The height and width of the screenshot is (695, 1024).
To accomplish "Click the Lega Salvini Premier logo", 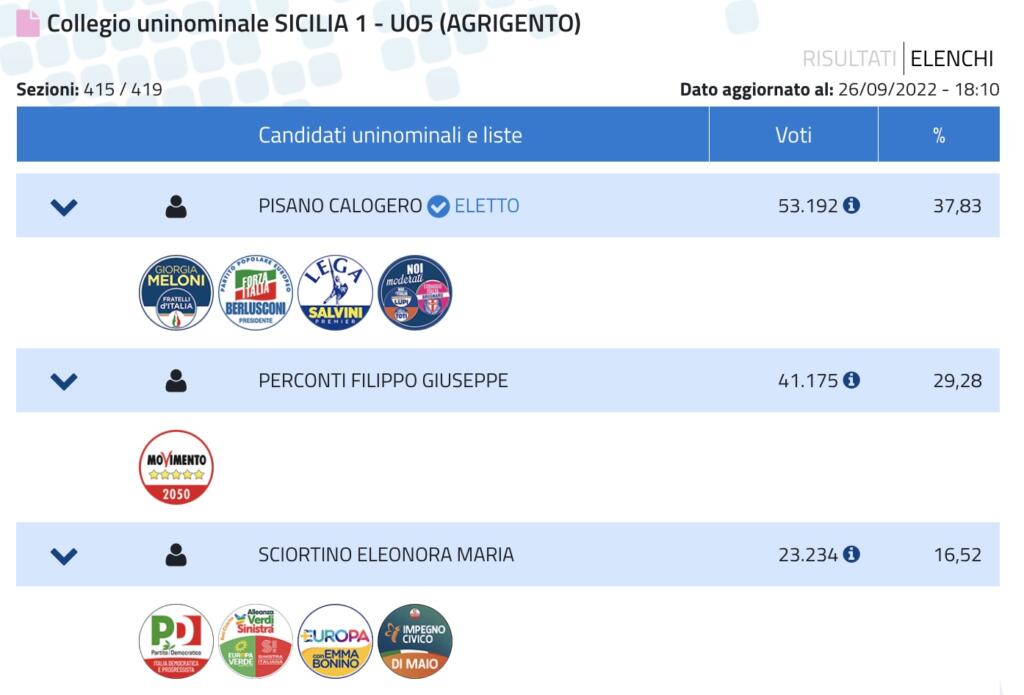I will [x=335, y=293].
